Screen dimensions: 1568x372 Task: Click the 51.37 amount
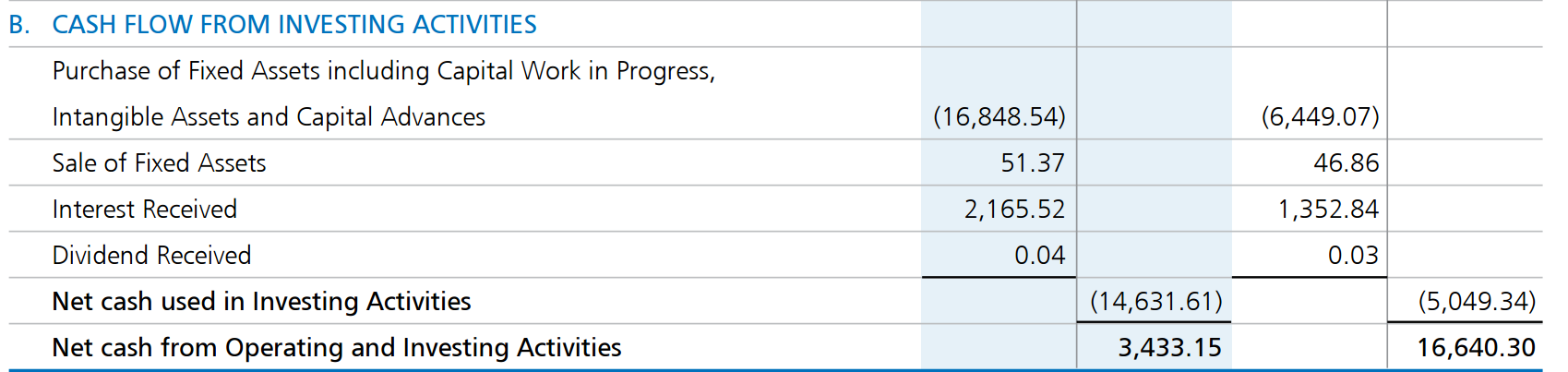pyautogui.click(x=1033, y=163)
